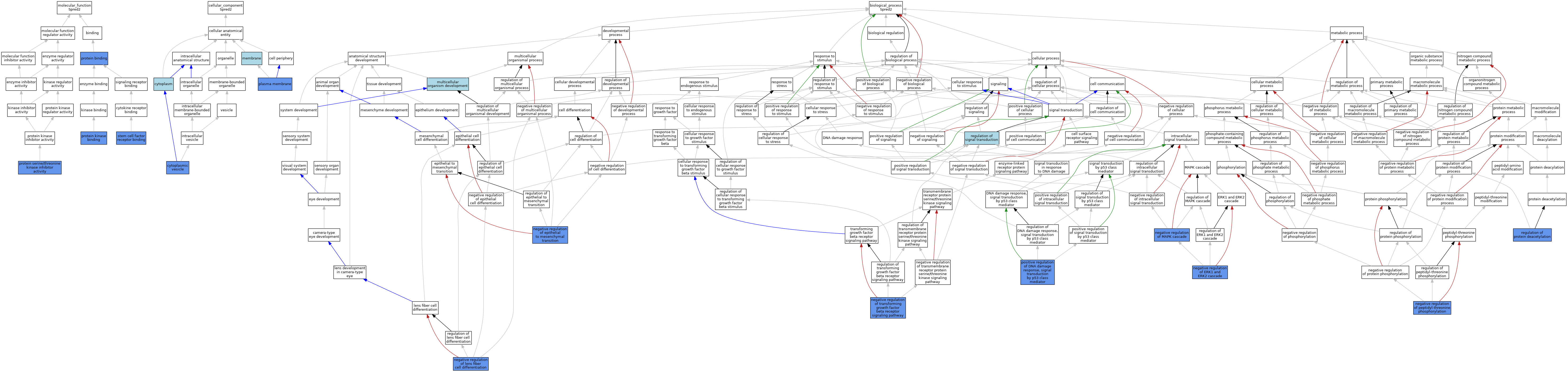
Task: Select the 'mesenchyme development' node
Action: click(x=384, y=110)
